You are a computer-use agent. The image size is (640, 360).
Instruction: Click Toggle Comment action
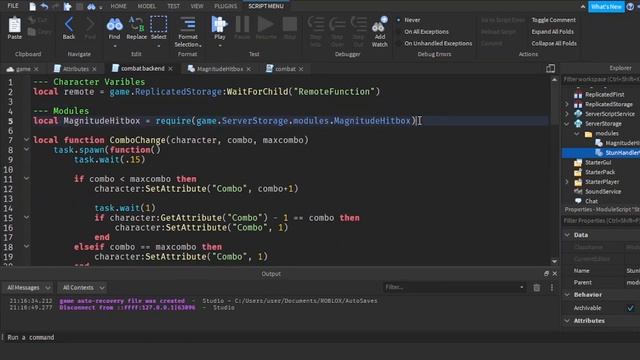553,20
